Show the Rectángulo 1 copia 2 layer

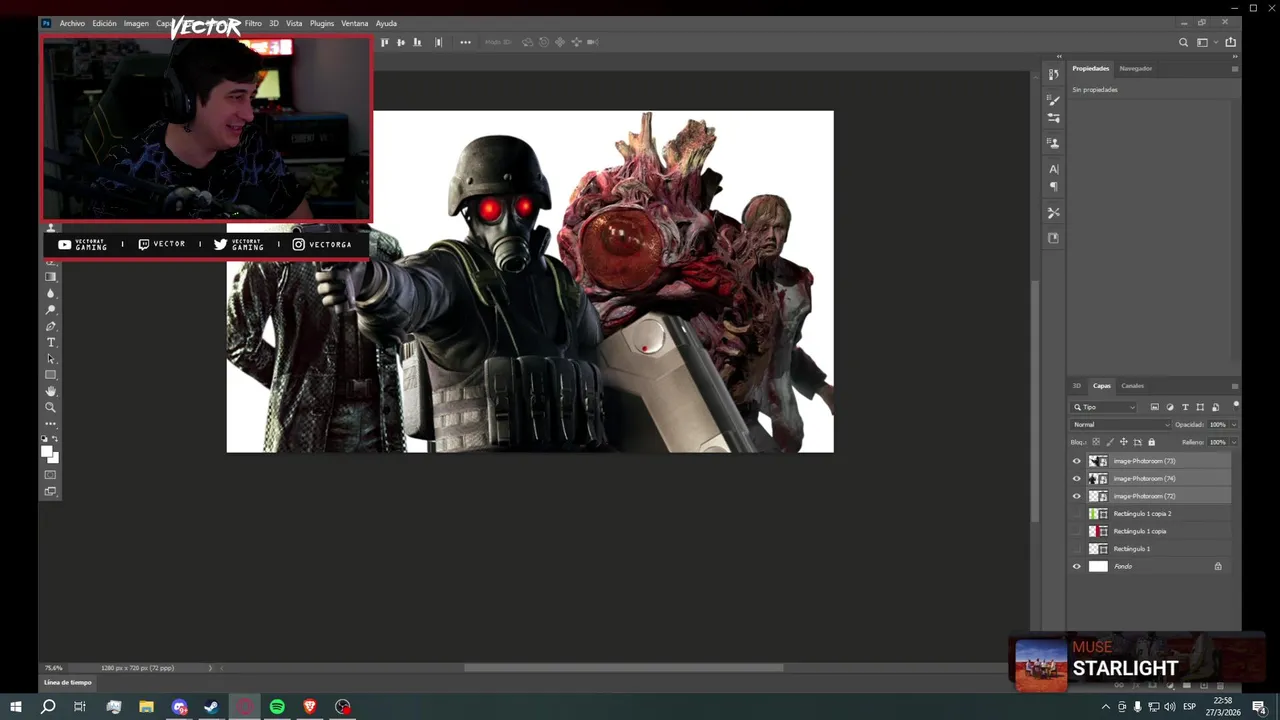click(1077, 514)
